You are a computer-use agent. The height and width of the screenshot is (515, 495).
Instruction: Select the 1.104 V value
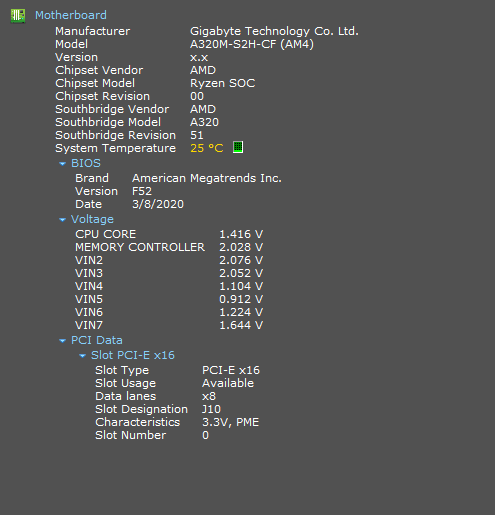(241, 286)
